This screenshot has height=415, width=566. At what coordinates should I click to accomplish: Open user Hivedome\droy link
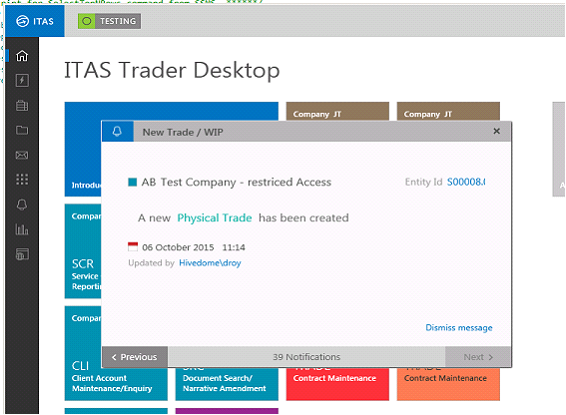pyautogui.click(x=210, y=263)
